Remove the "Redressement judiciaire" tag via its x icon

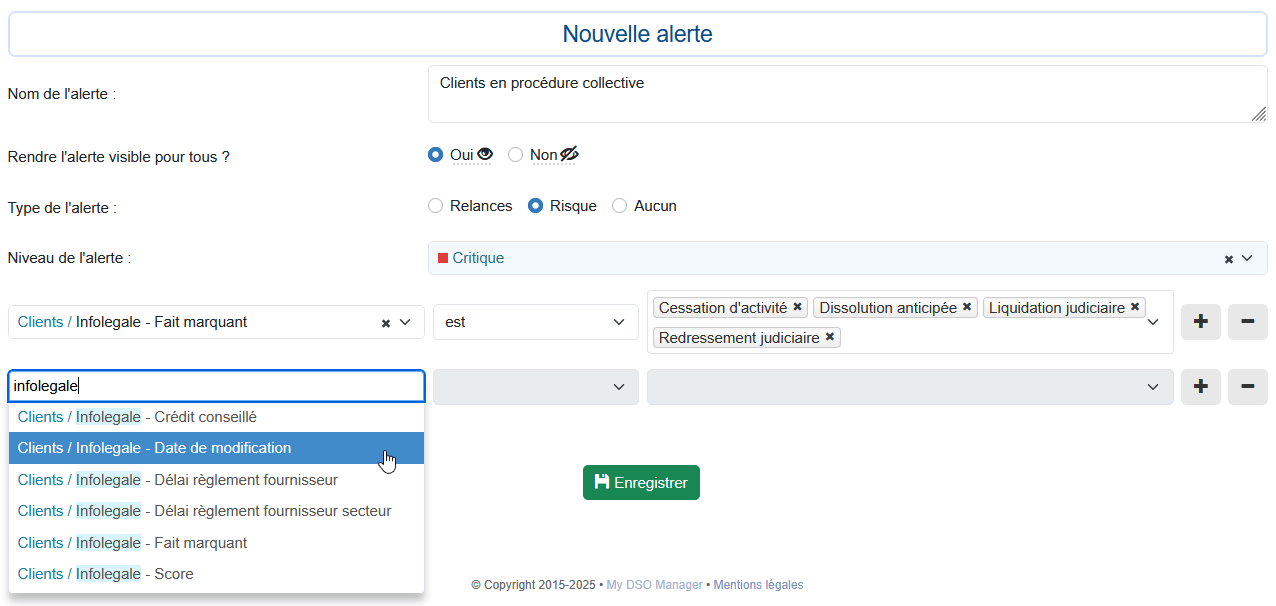pos(829,338)
